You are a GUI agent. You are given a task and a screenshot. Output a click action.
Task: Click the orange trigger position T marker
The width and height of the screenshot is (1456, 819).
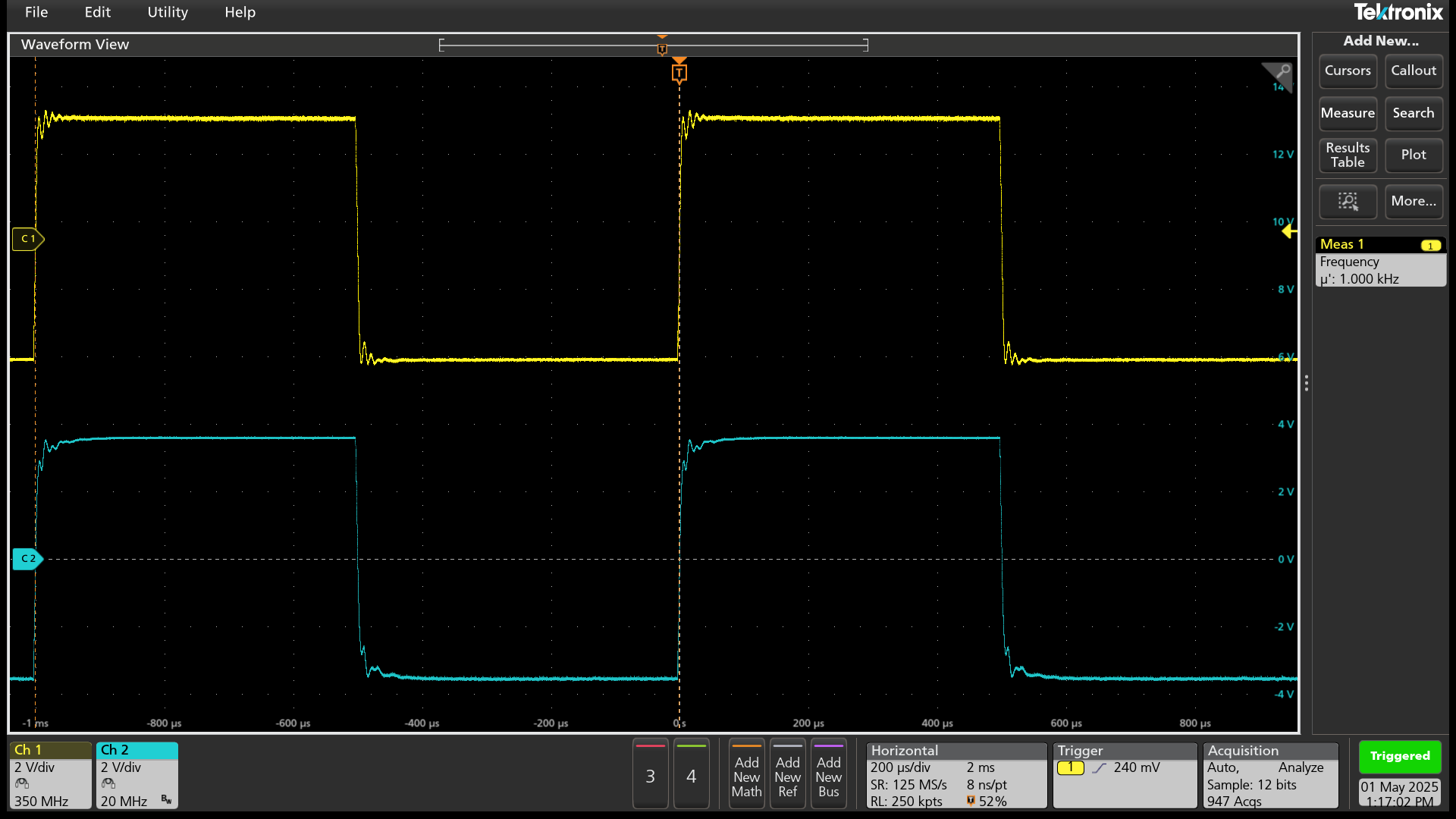[x=679, y=73]
